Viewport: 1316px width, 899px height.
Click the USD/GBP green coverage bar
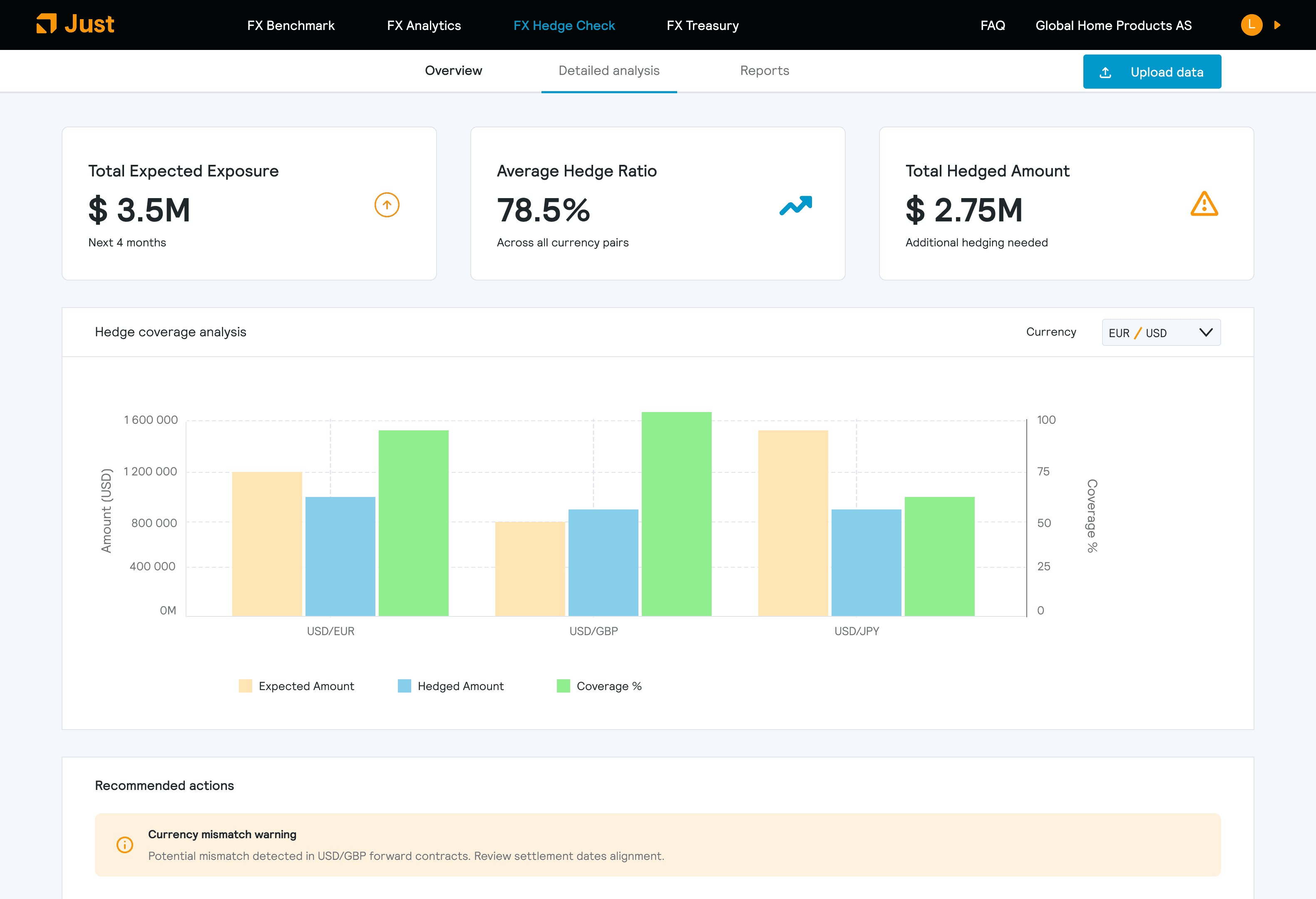point(676,514)
